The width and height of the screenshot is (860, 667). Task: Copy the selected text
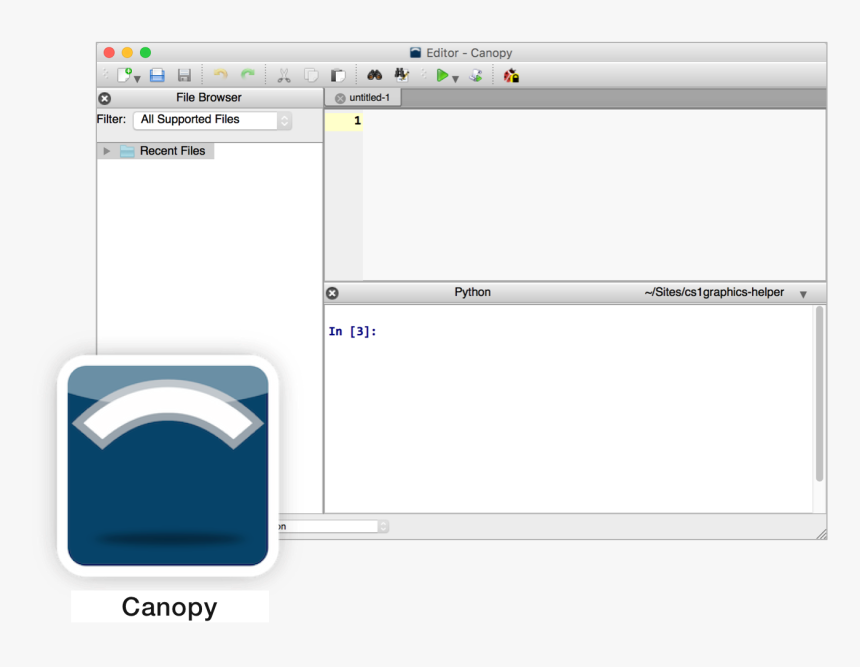310,75
